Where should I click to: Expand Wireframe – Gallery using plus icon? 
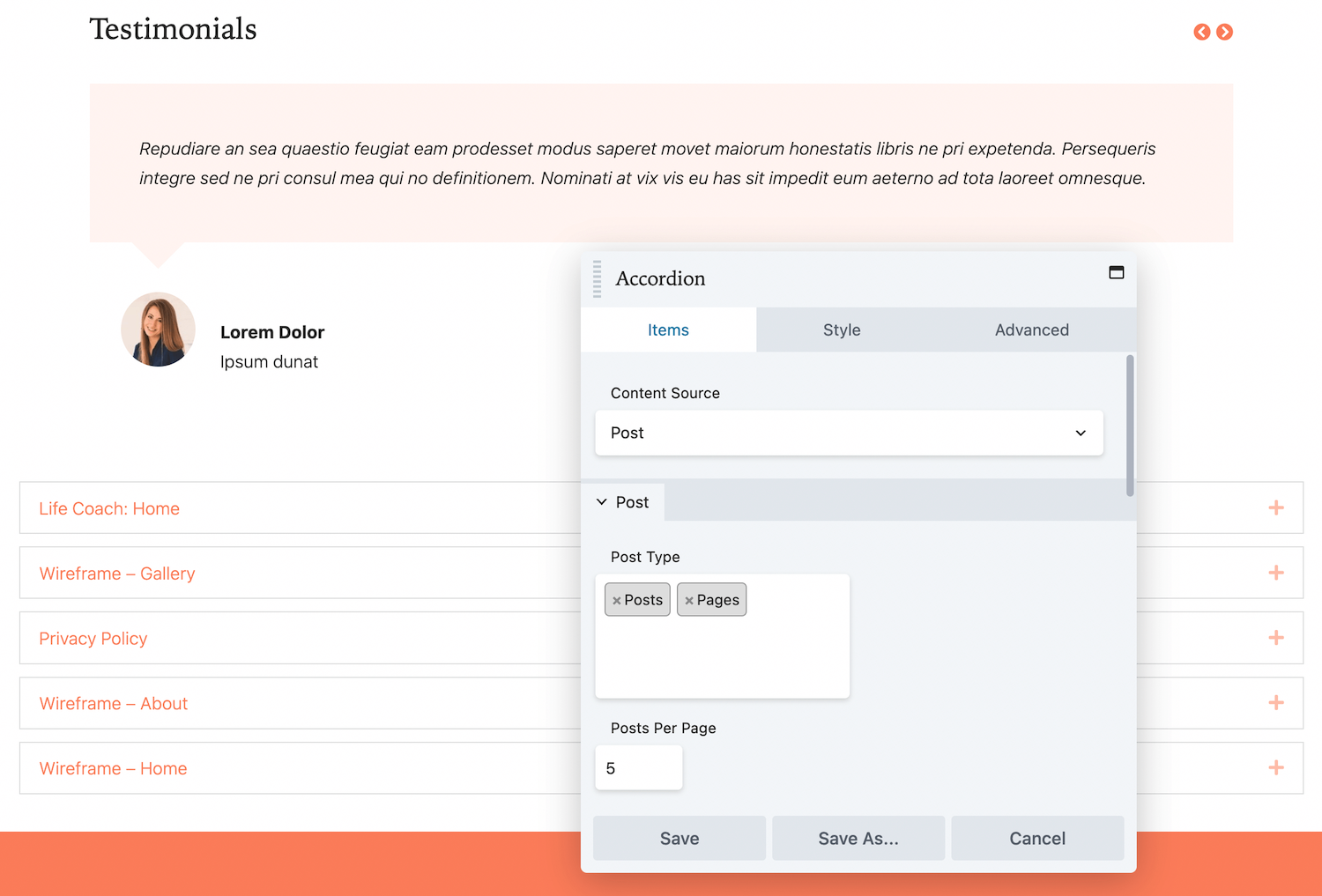point(1275,573)
